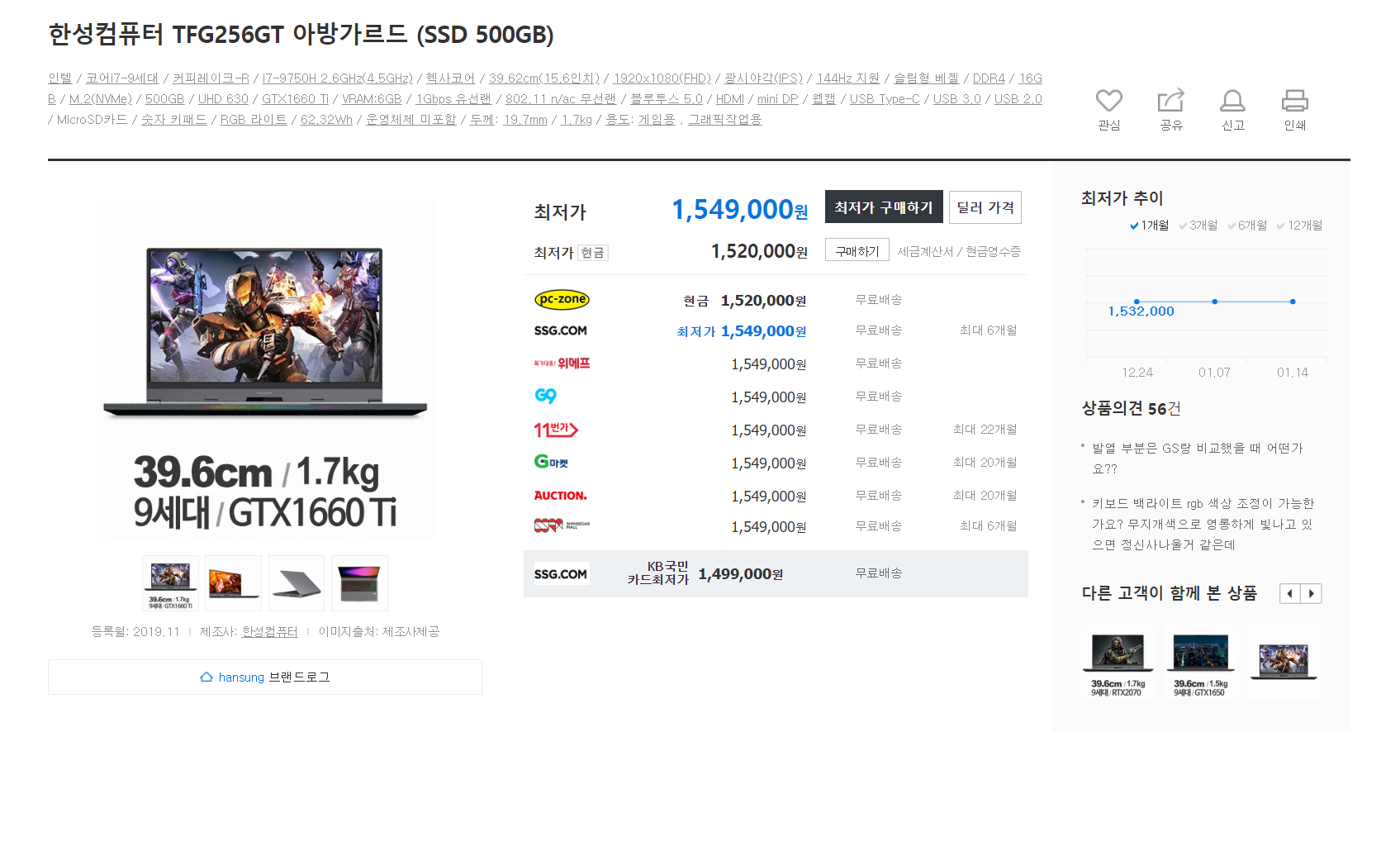Open the 위메프 seller logo
This screenshot has height=865, width=1400.
point(562,364)
